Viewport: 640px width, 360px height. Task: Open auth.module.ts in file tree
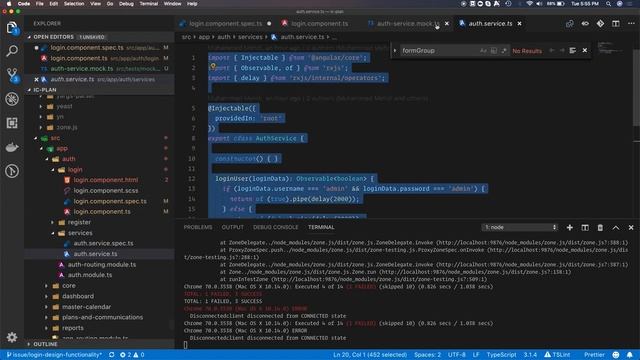tap(90, 275)
